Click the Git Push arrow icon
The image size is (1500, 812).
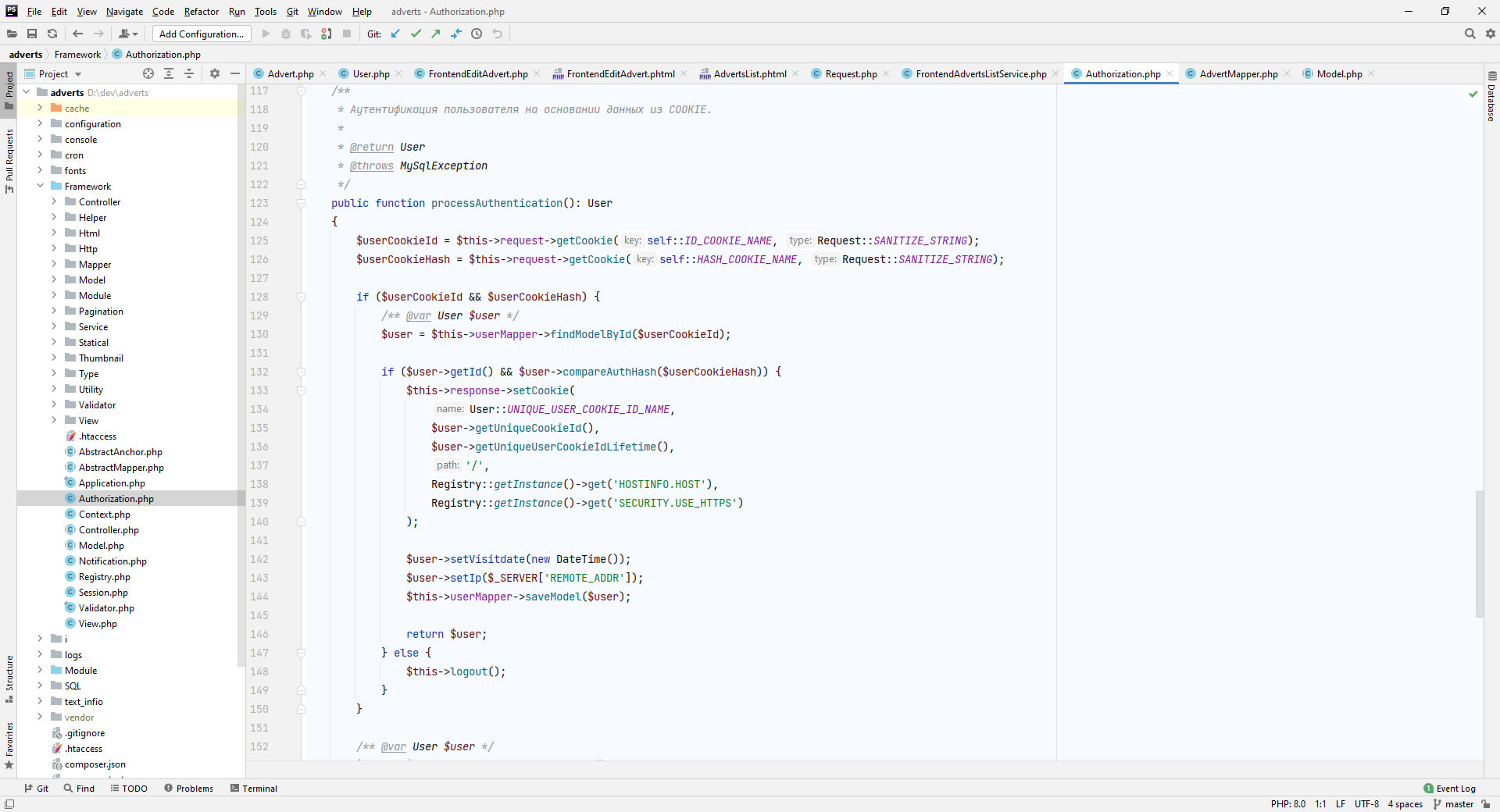click(x=436, y=34)
